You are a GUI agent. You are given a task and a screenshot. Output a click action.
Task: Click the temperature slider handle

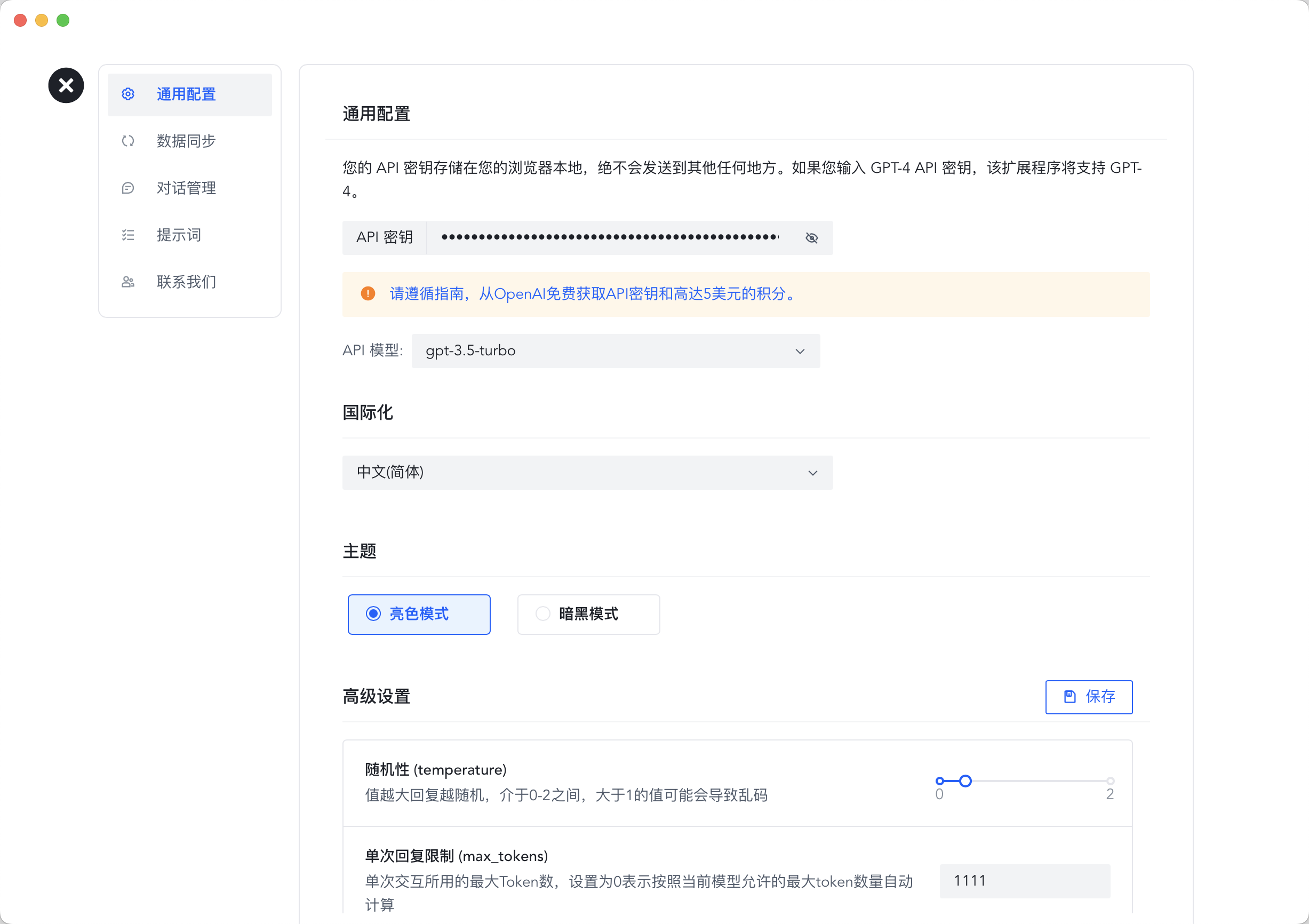[965, 781]
